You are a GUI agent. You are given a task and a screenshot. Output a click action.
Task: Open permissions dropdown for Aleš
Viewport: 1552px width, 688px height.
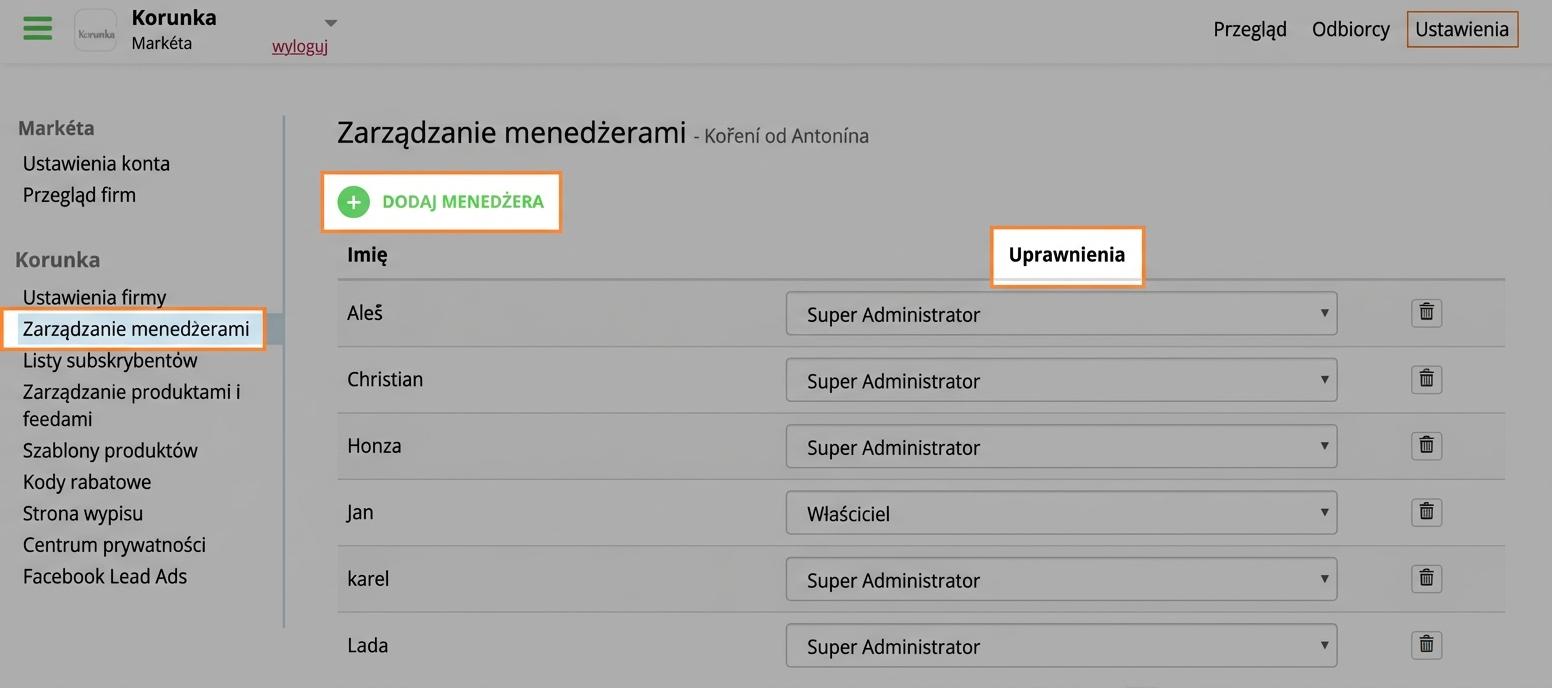click(x=1061, y=314)
